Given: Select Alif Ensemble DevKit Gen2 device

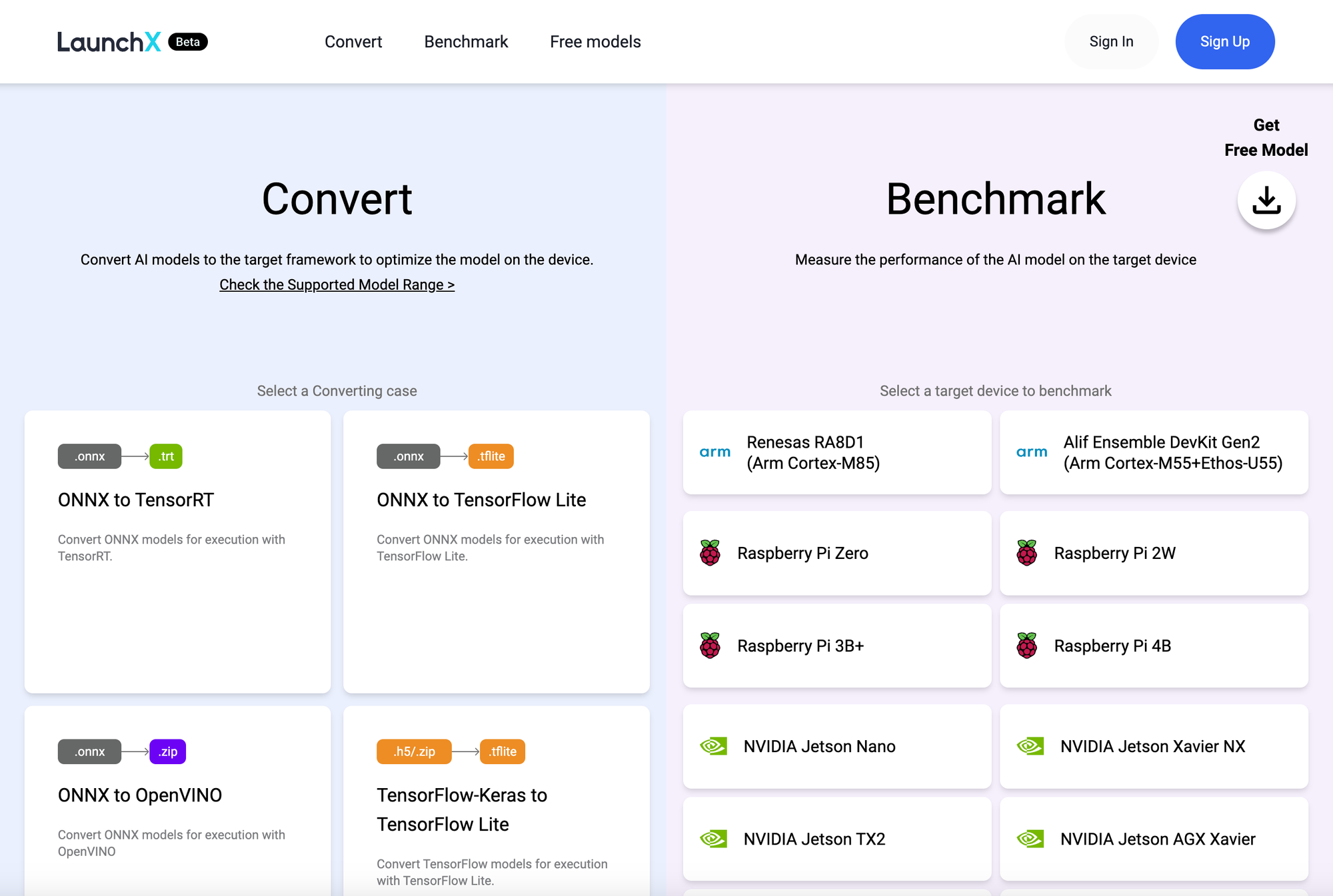Looking at the screenshot, I should (x=1154, y=452).
